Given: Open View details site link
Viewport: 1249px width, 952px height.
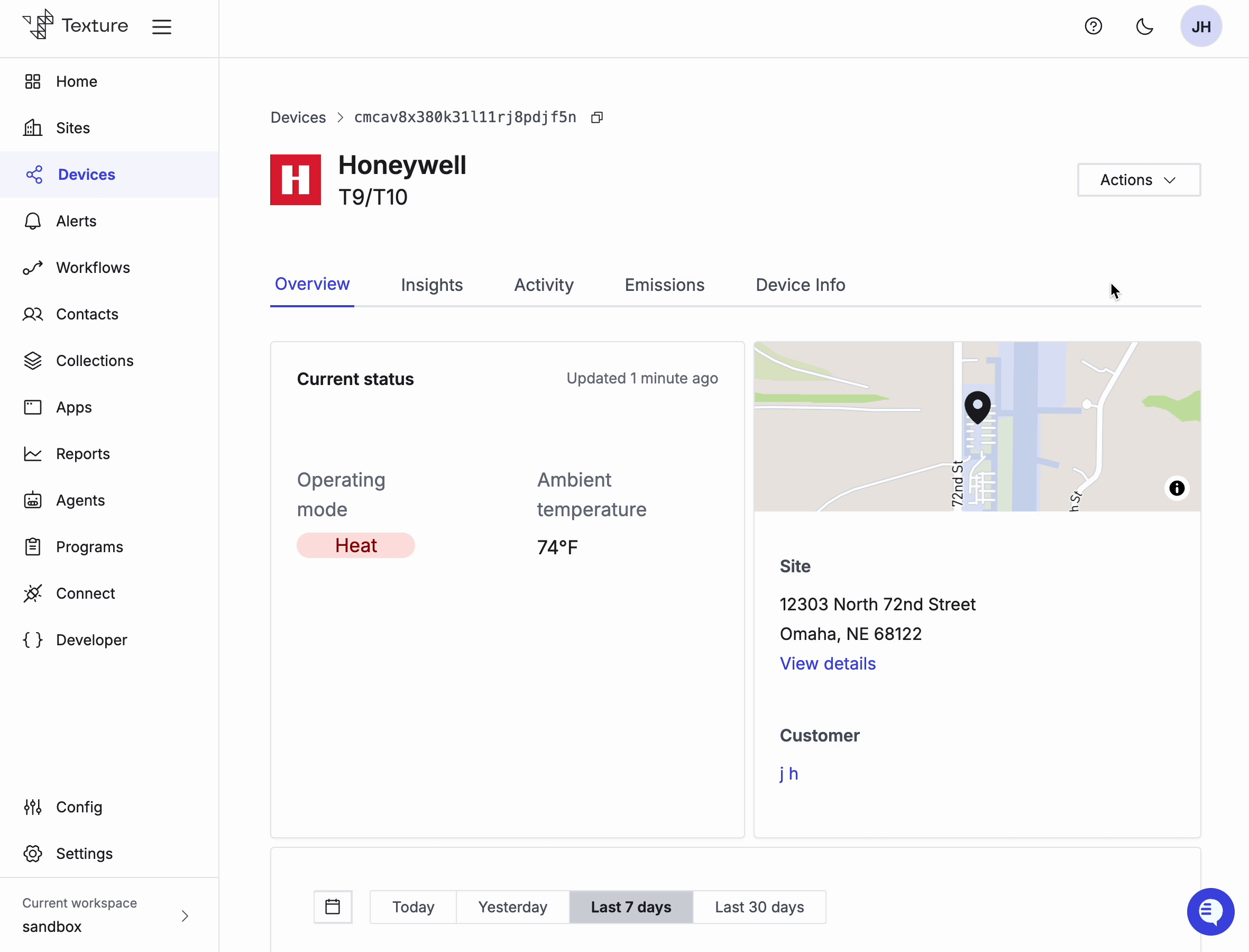Looking at the screenshot, I should tap(828, 664).
